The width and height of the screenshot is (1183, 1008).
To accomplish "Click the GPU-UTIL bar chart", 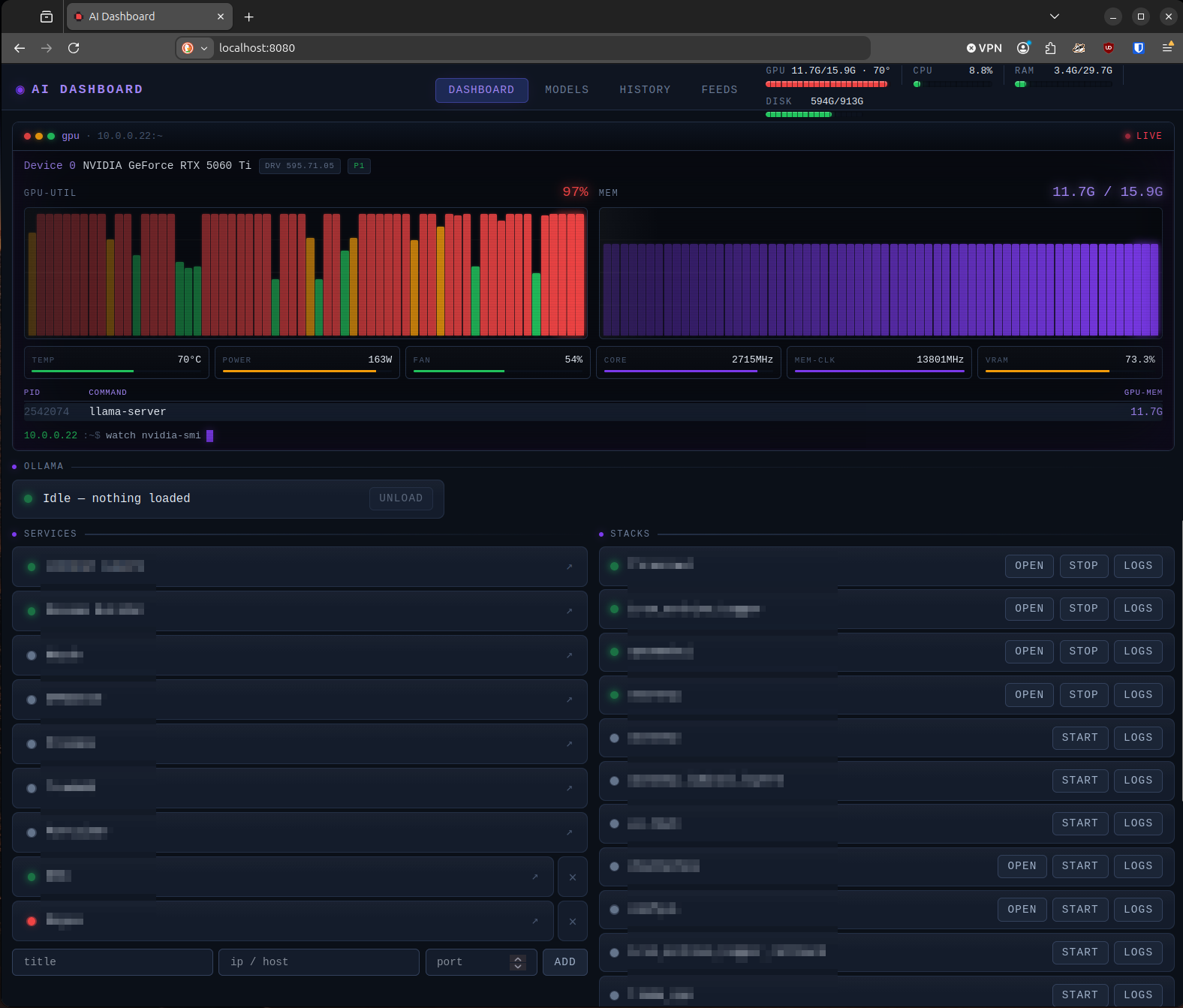I will coord(306,273).
